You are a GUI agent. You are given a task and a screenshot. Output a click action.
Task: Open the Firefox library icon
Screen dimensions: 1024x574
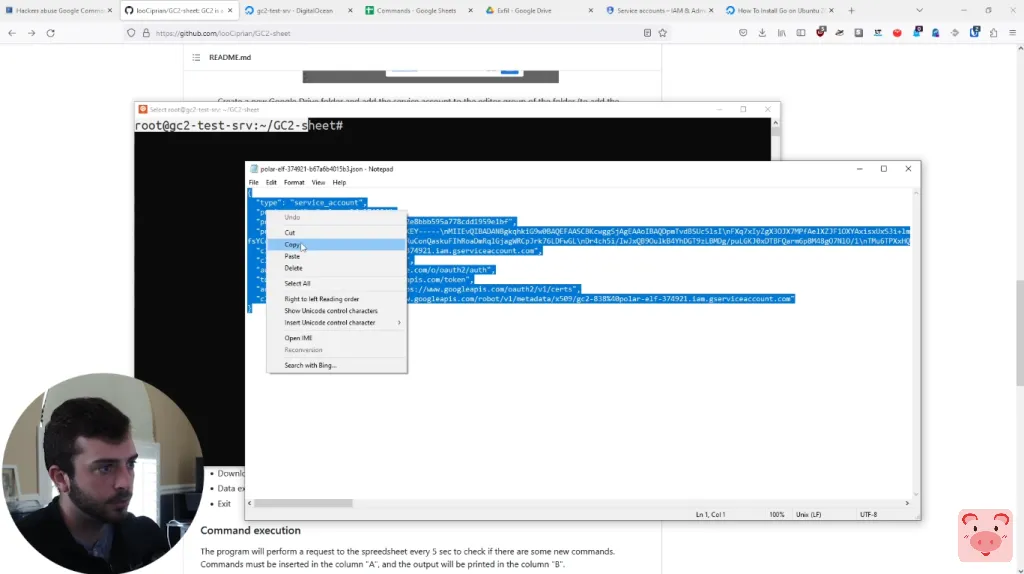782,33
